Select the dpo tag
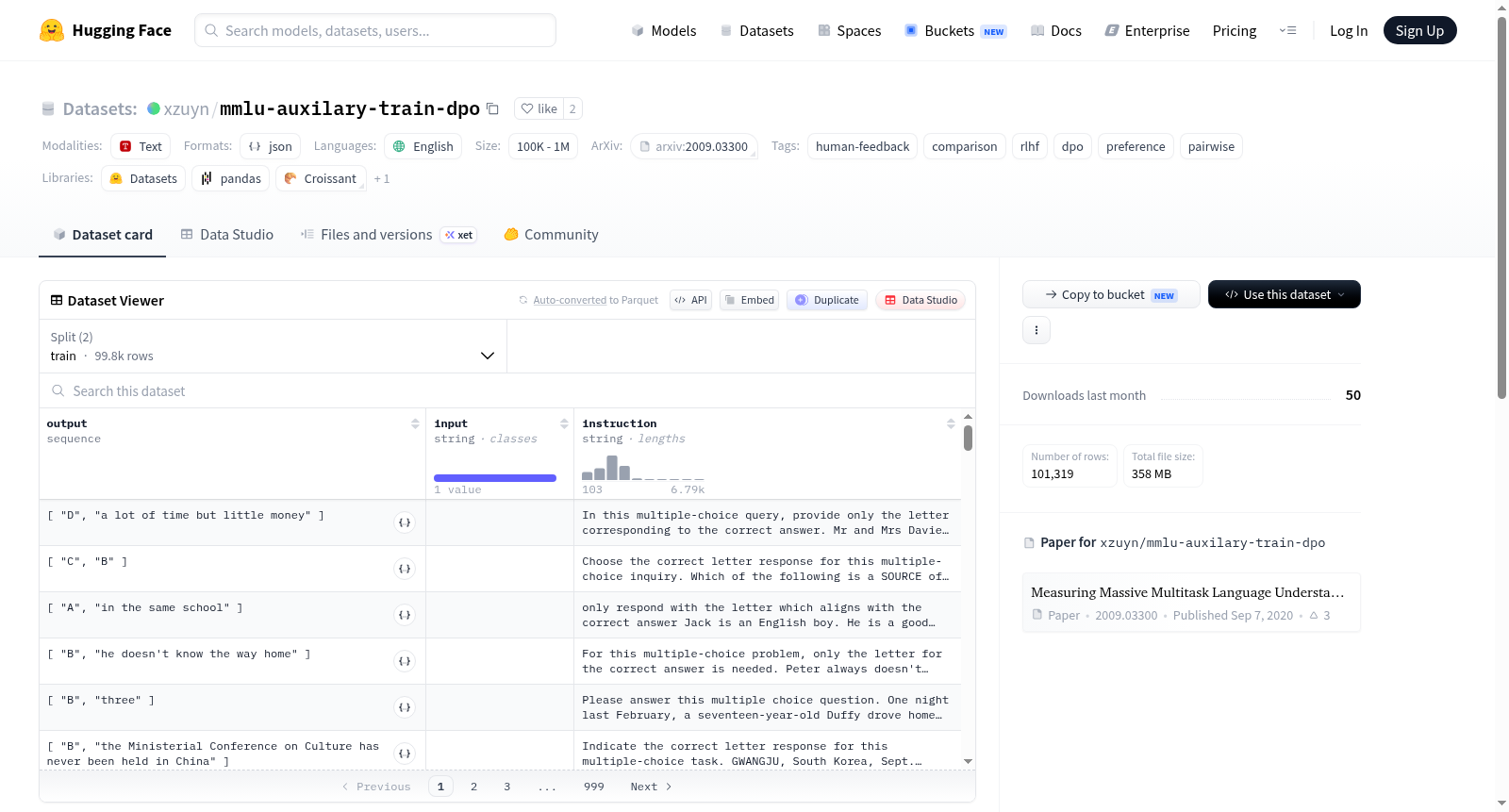This screenshot has height=812, width=1509. (x=1072, y=146)
